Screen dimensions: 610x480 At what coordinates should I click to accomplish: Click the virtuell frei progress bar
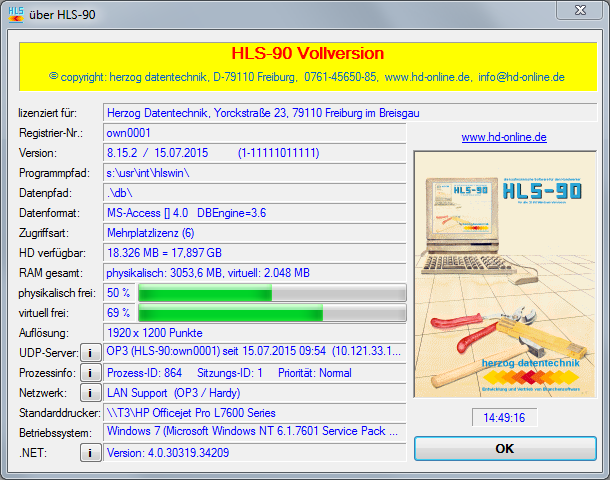coord(271,313)
